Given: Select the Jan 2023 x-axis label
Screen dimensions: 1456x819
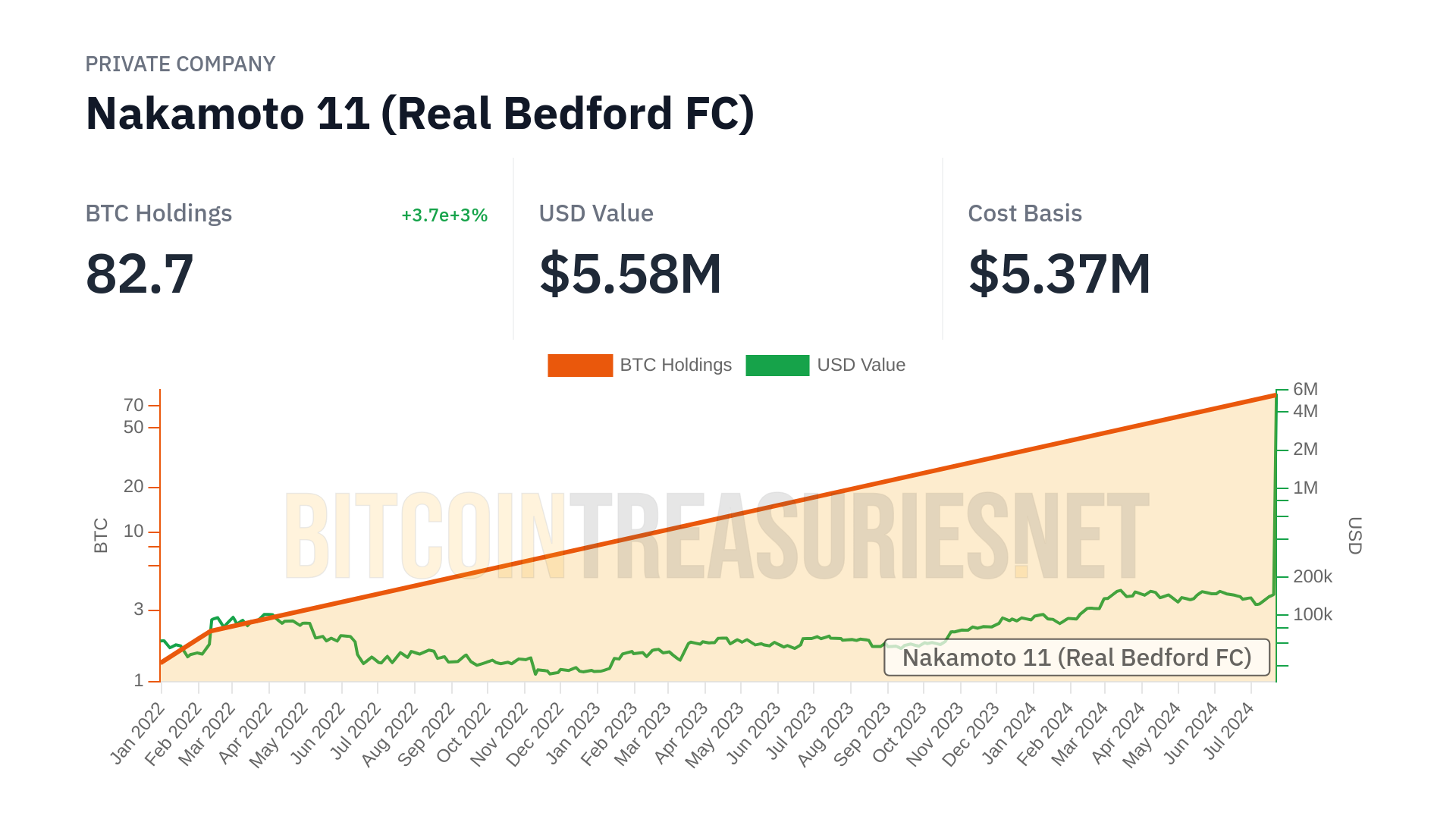Looking at the screenshot, I should click(573, 733).
